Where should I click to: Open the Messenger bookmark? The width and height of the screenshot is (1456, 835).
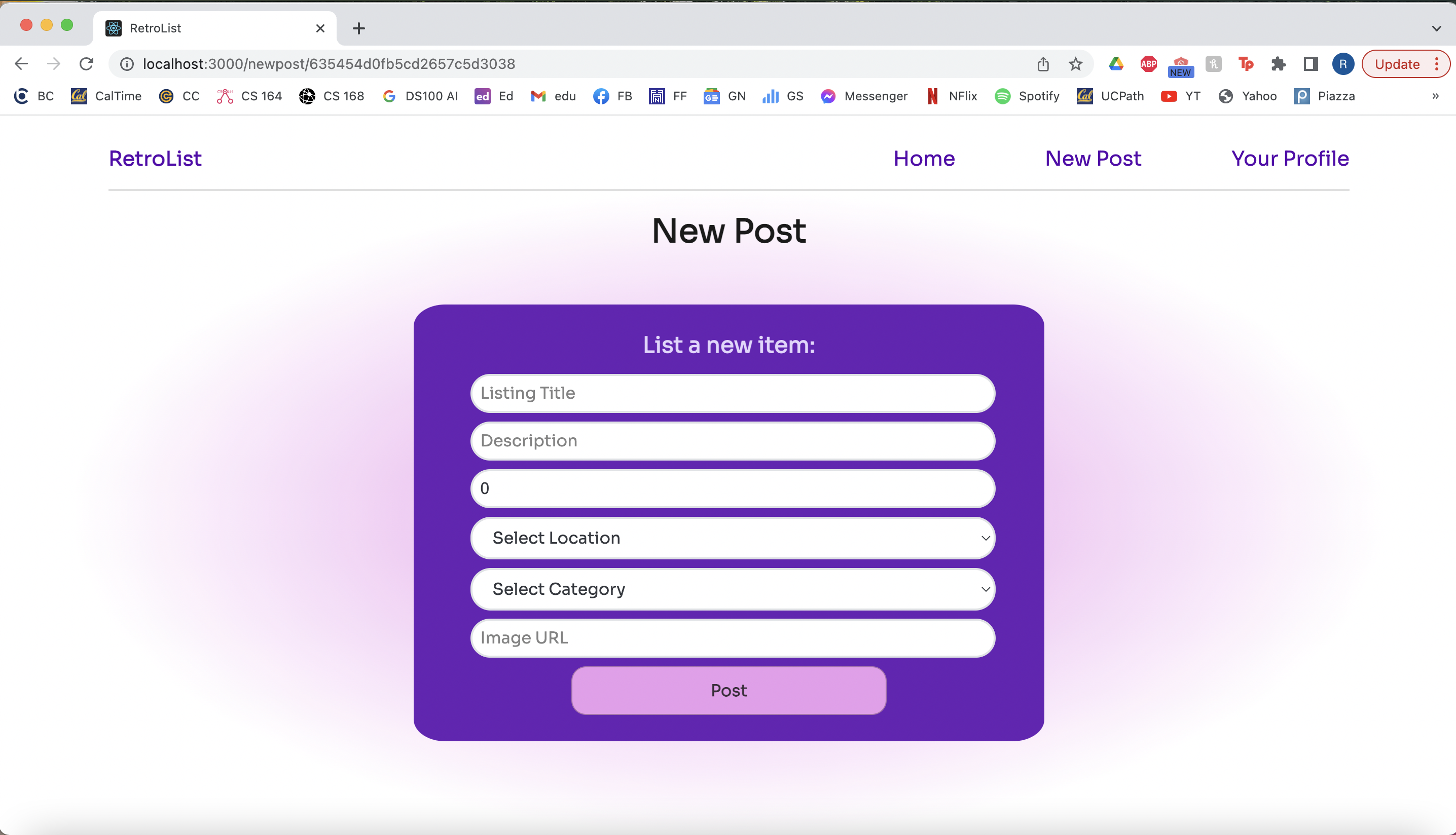click(x=863, y=96)
